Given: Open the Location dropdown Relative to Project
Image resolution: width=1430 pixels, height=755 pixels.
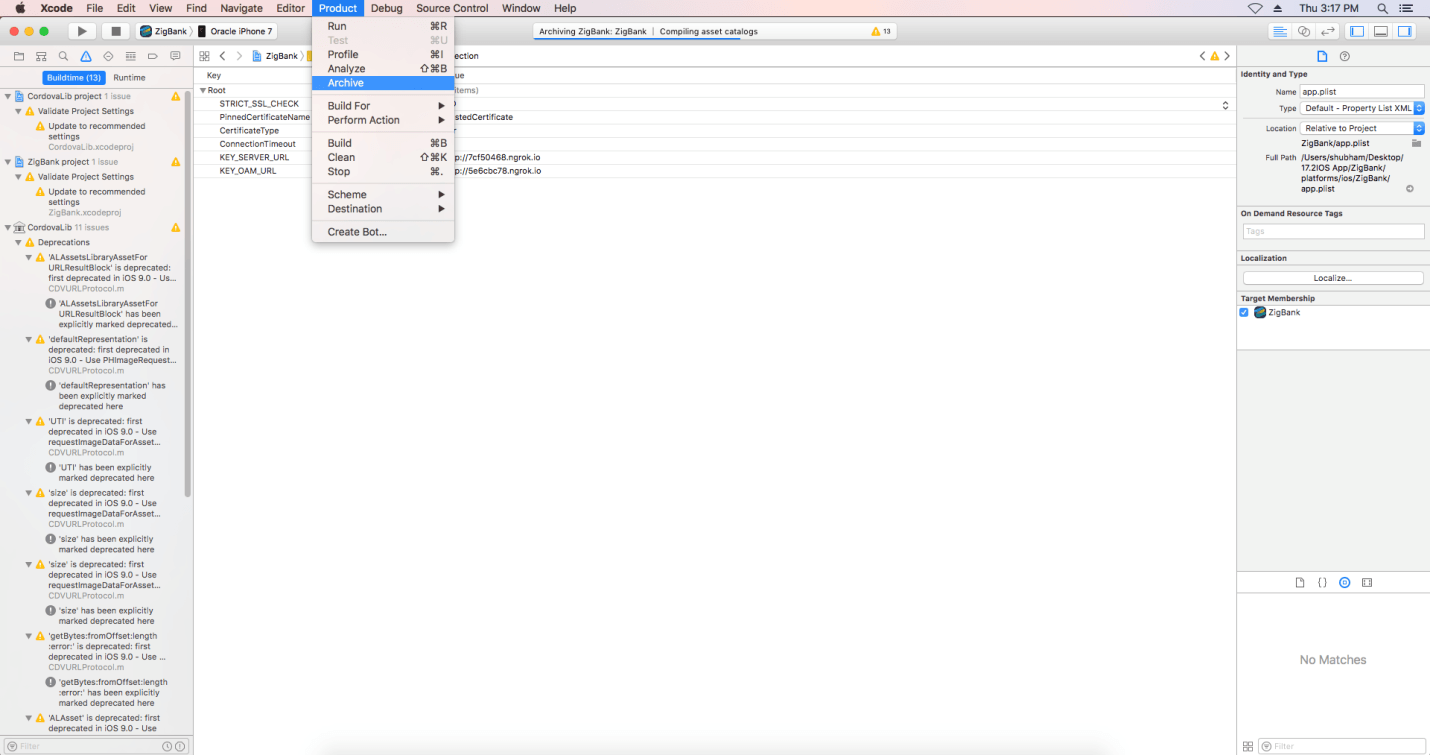Looking at the screenshot, I should coord(1362,128).
